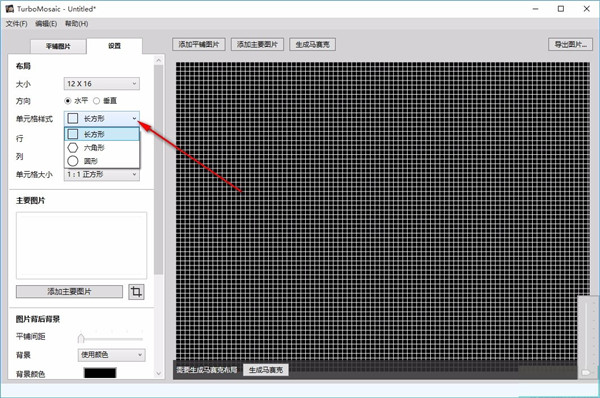
Task: Click the black 背景颜色 swatch
Action: (x=100, y=373)
